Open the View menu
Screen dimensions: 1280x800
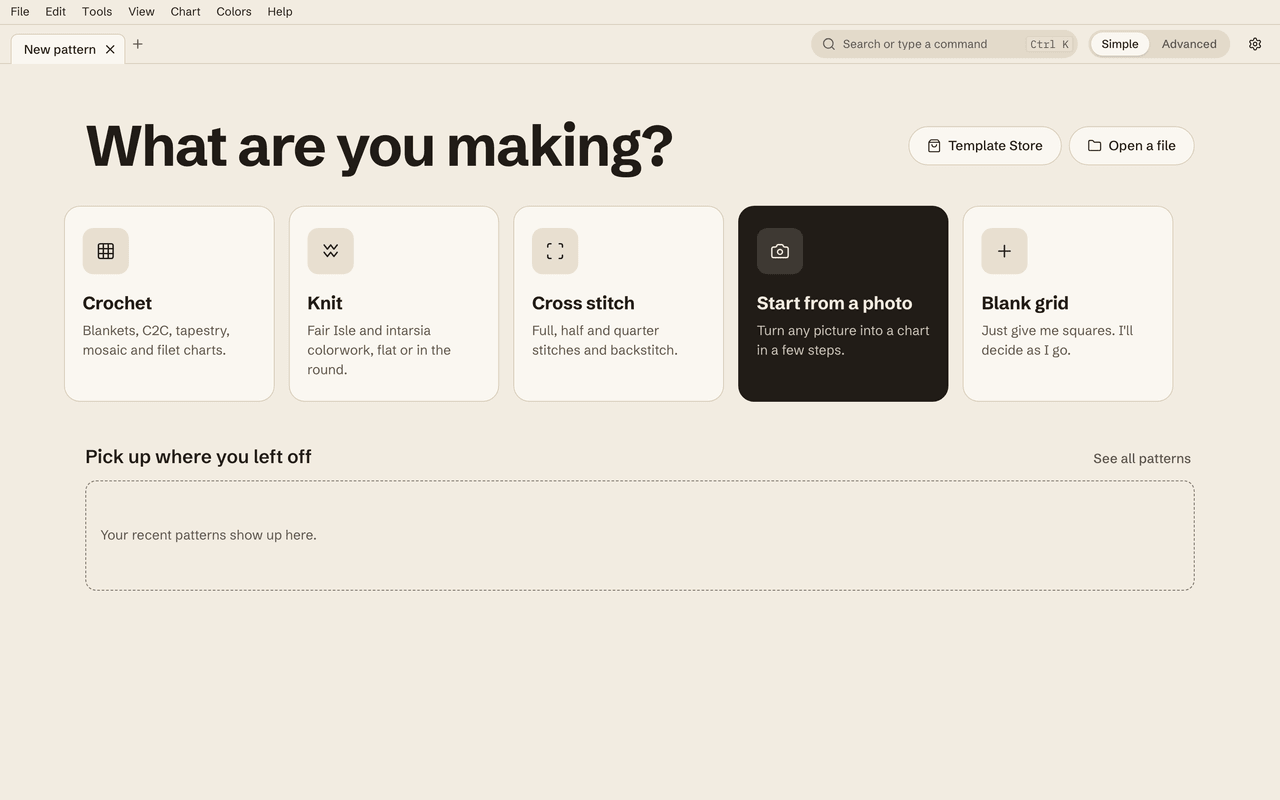pos(142,12)
